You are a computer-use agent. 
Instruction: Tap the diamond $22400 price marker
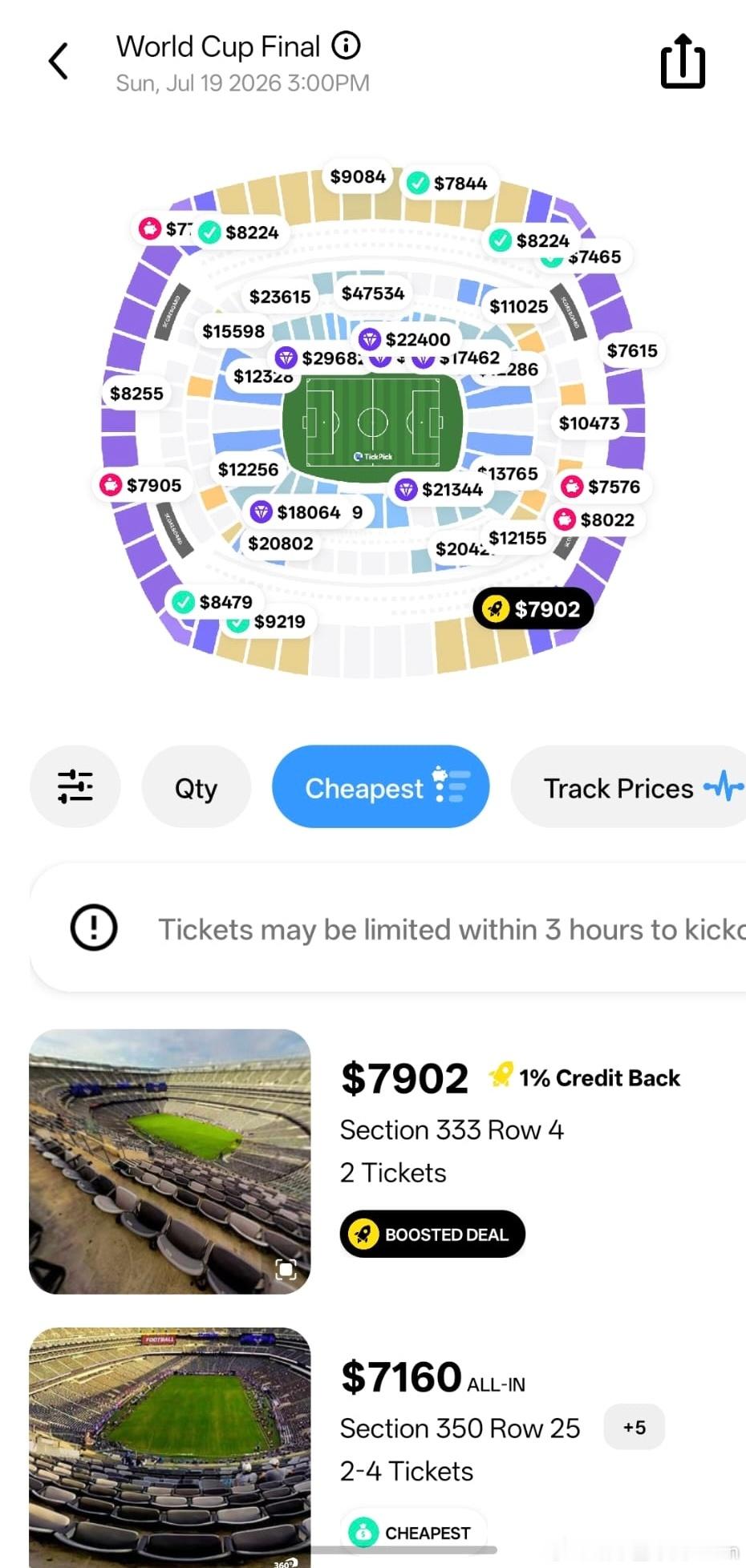[405, 339]
